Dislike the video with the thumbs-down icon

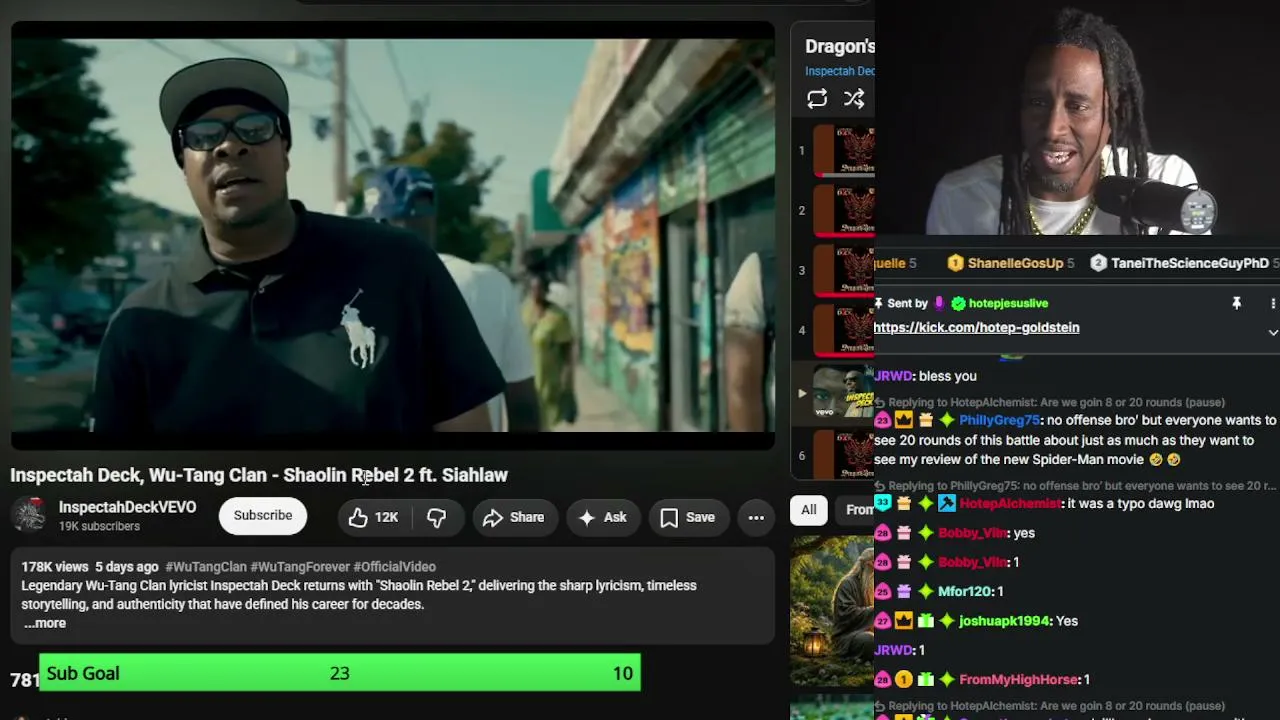(437, 517)
